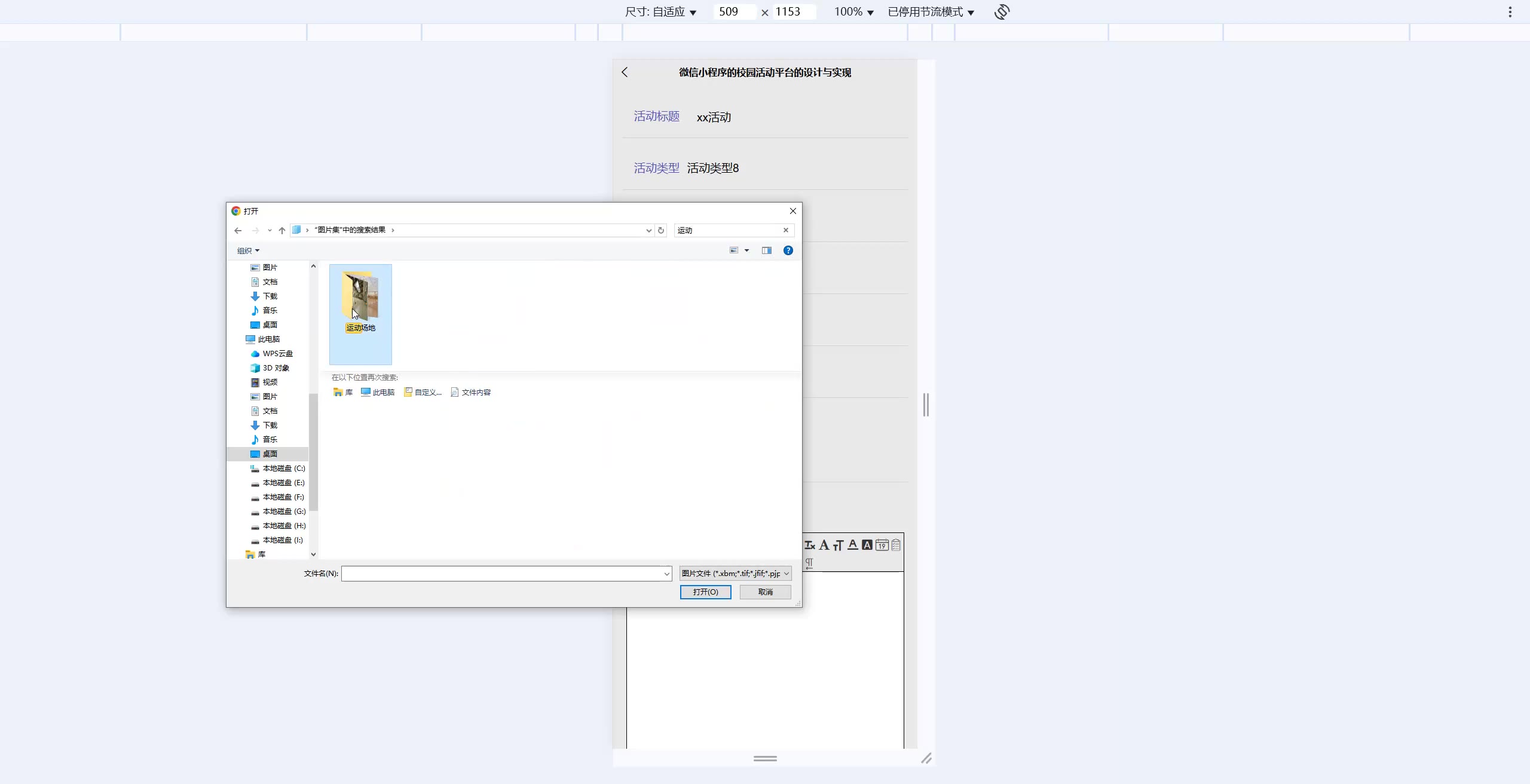The height and width of the screenshot is (784, 1530).
Task: Click the clear formatting icon
Action: coord(810,545)
